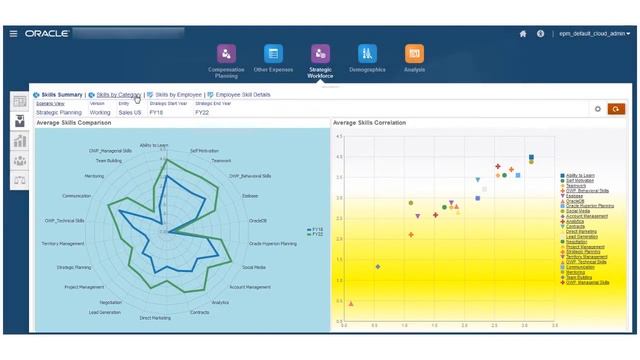Select the first sidebar overview icon
The image size is (640, 360).
tap(20, 101)
